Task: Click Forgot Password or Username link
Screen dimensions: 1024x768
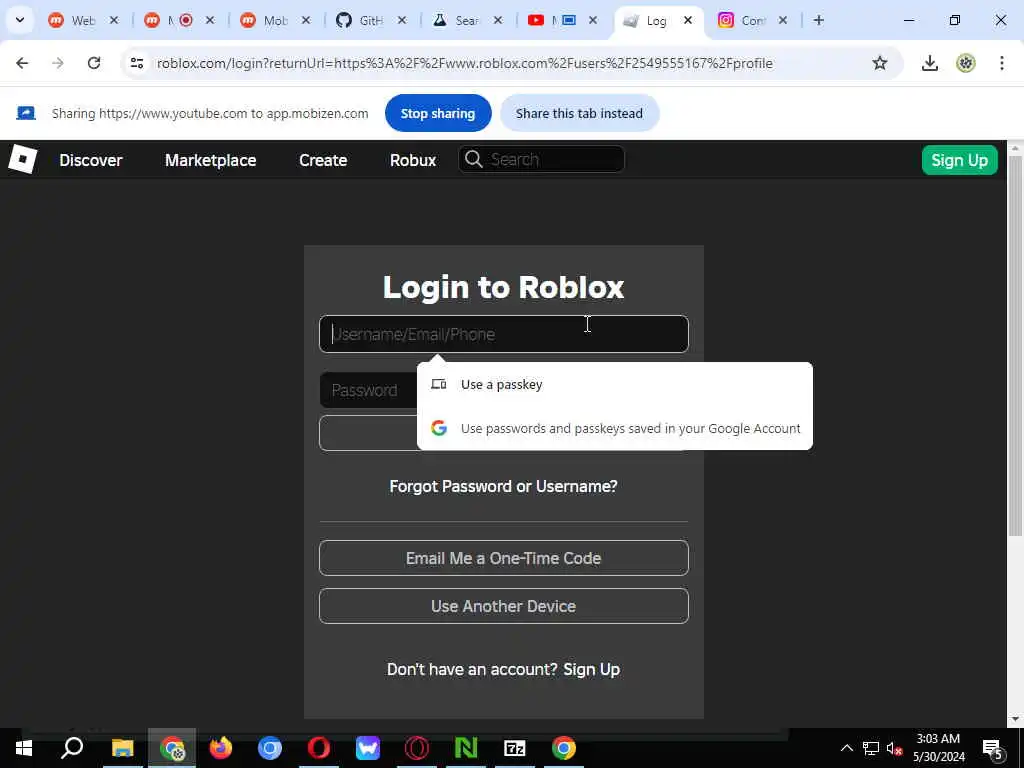Action: coord(503,487)
